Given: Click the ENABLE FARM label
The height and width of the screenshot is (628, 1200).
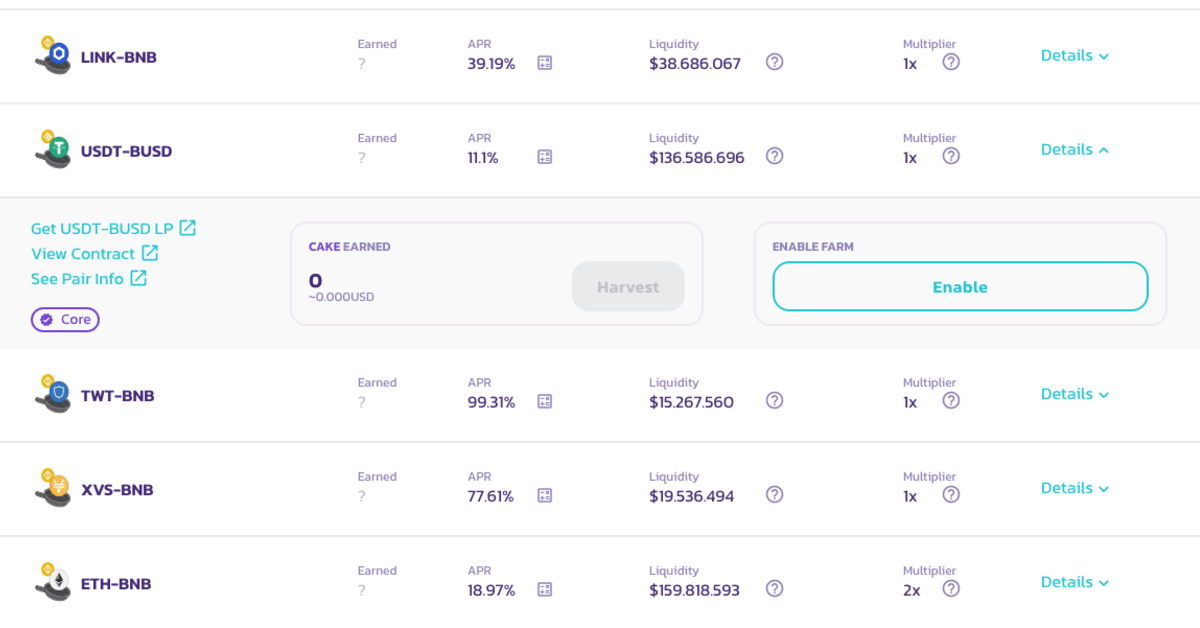Looking at the screenshot, I should (813, 246).
